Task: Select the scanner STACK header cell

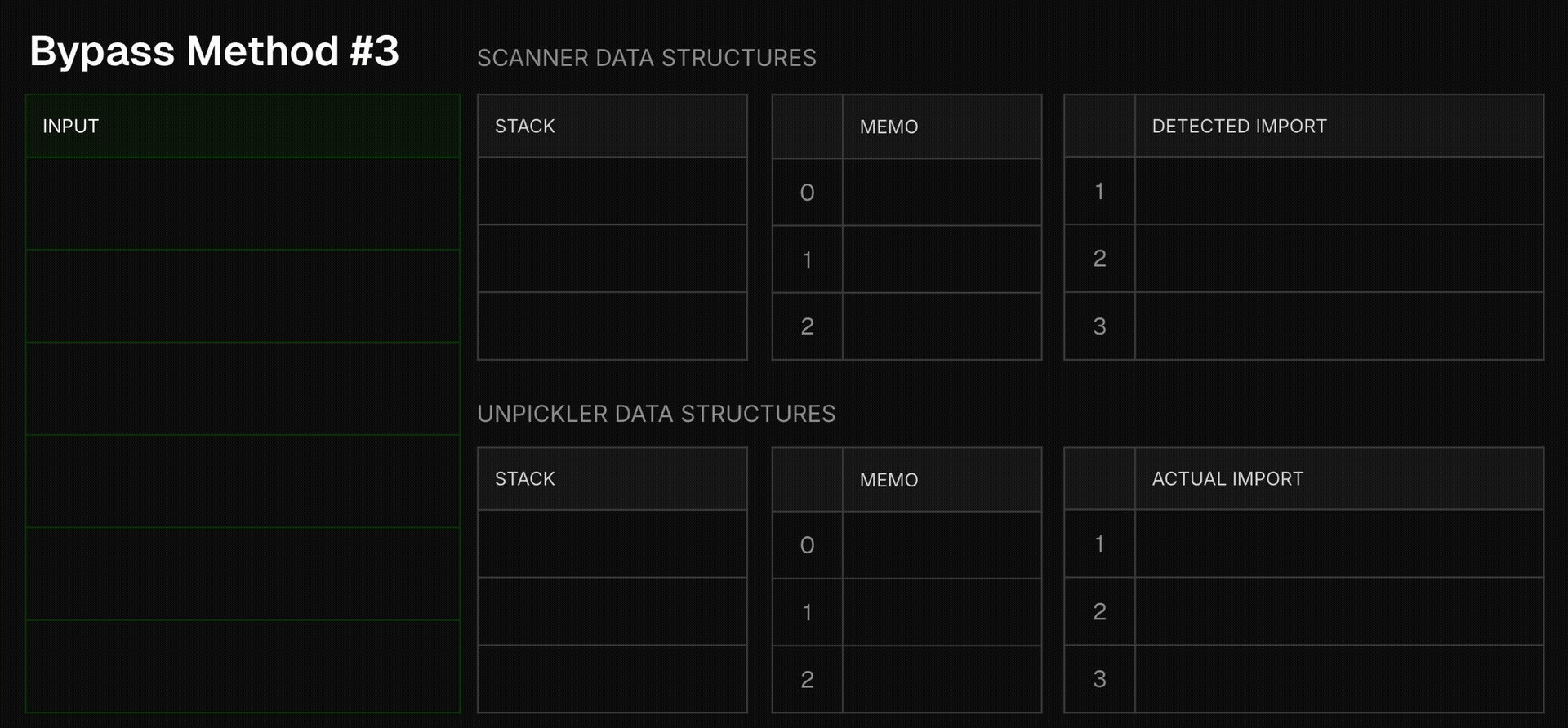Action: tap(612, 126)
